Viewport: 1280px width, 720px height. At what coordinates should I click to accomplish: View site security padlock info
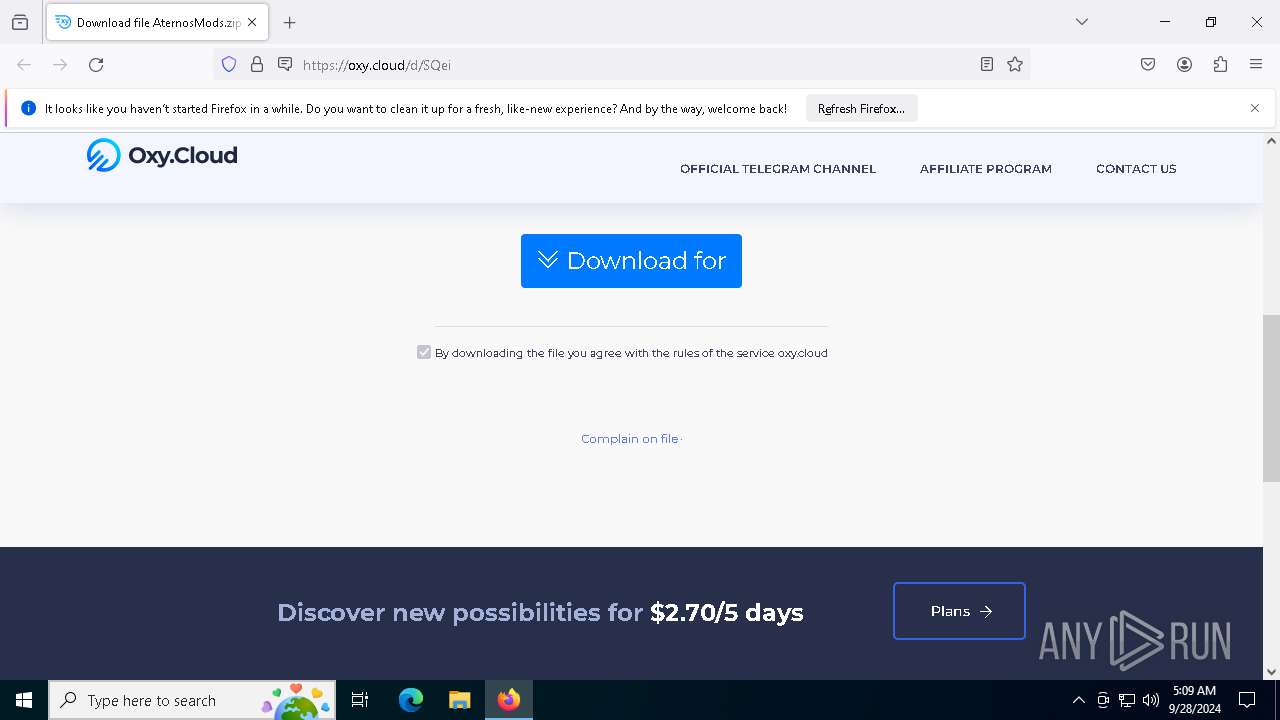coord(257,65)
